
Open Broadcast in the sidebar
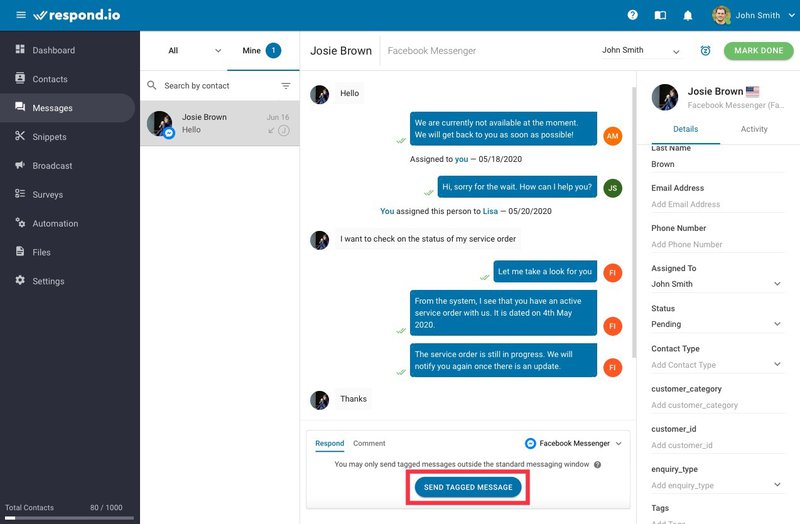click(67, 166)
